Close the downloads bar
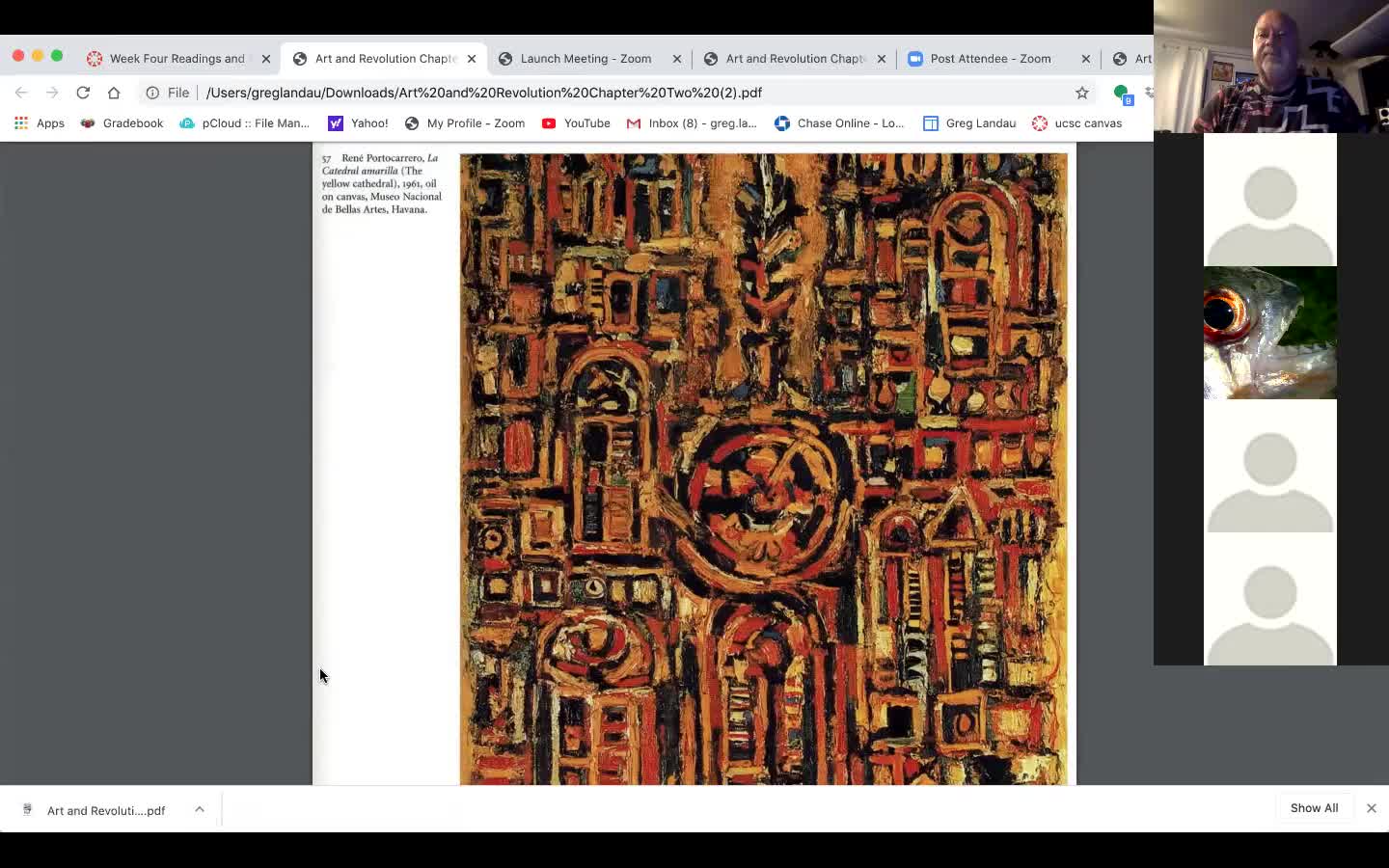Viewport: 1389px width, 868px height. tap(1371, 808)
